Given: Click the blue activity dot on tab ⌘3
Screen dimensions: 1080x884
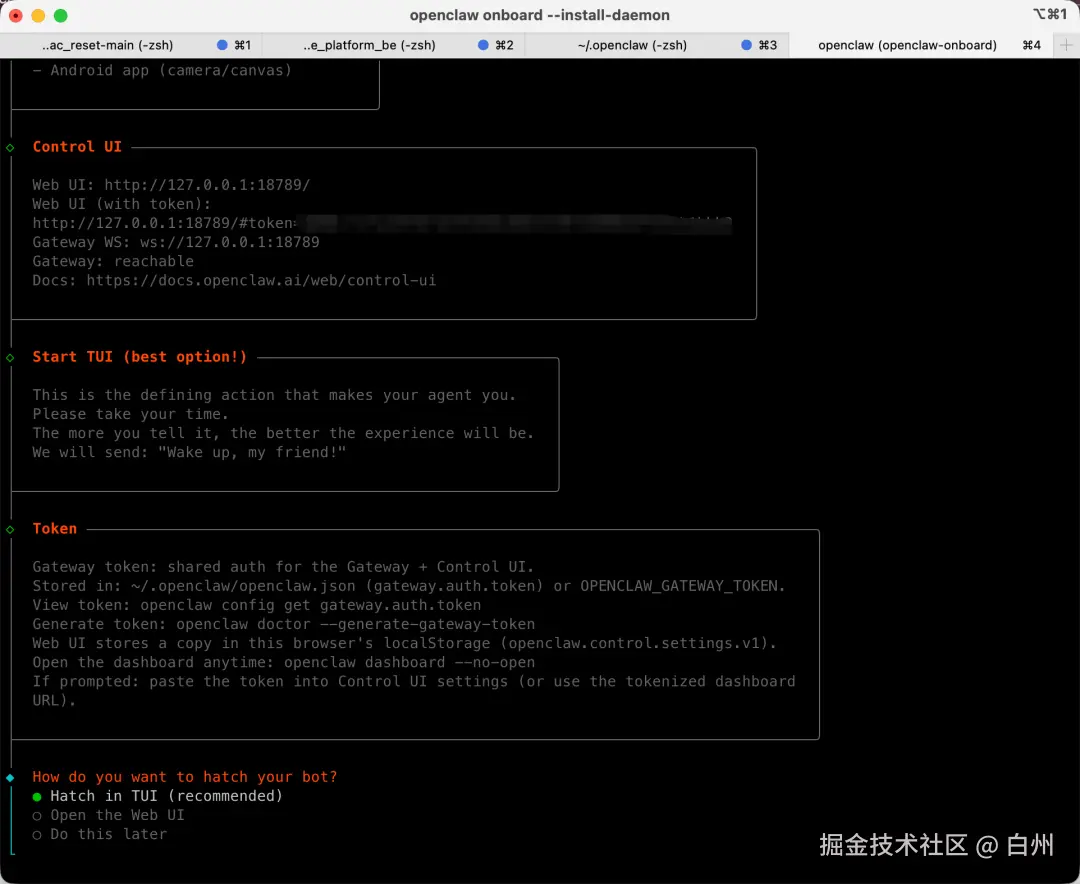Looking at the screenshot, I should (746, 45).
